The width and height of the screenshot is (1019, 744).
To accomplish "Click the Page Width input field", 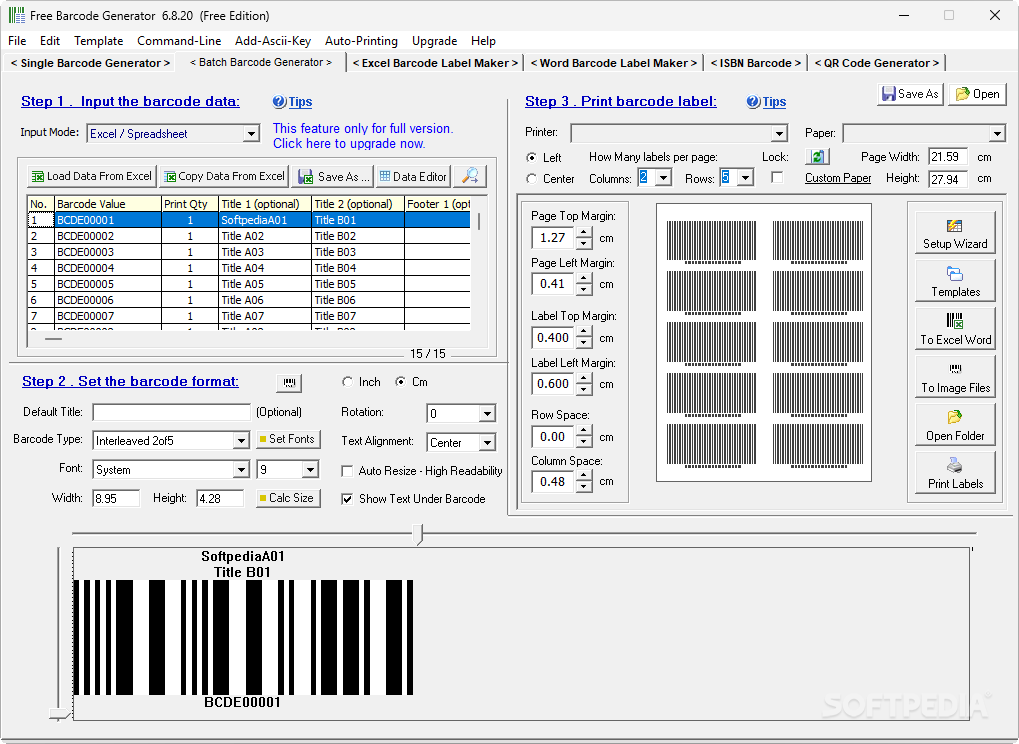I will pos(948,157).
